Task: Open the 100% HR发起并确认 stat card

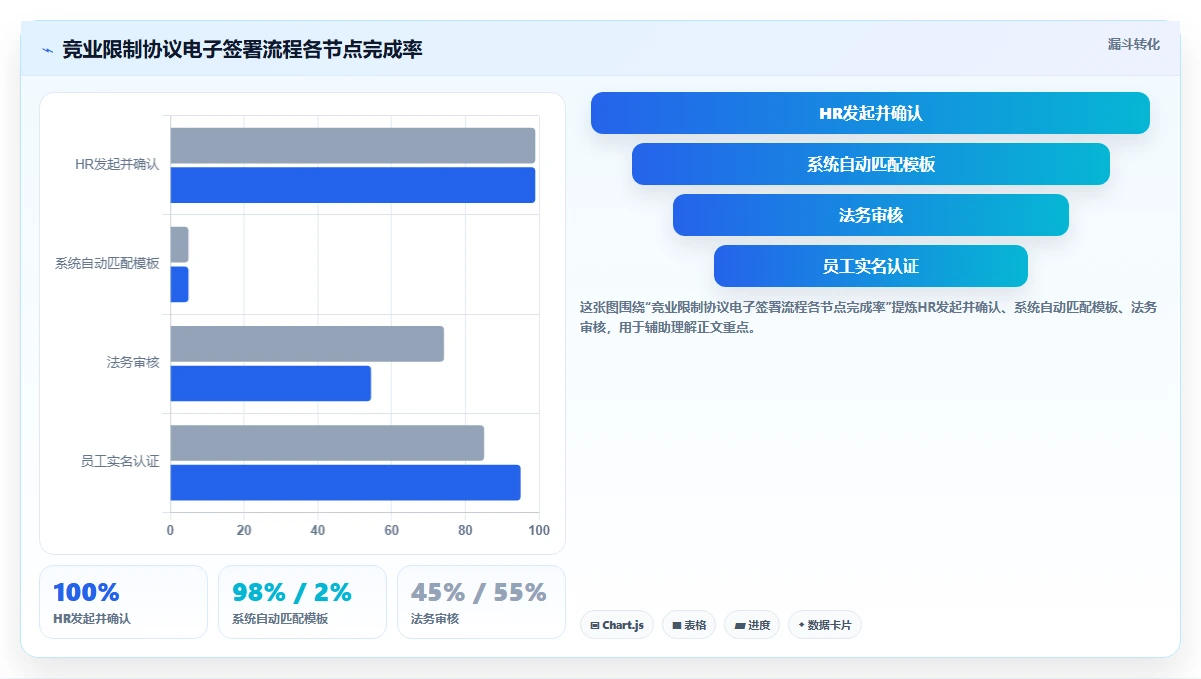Action: [x=123, y=602]
